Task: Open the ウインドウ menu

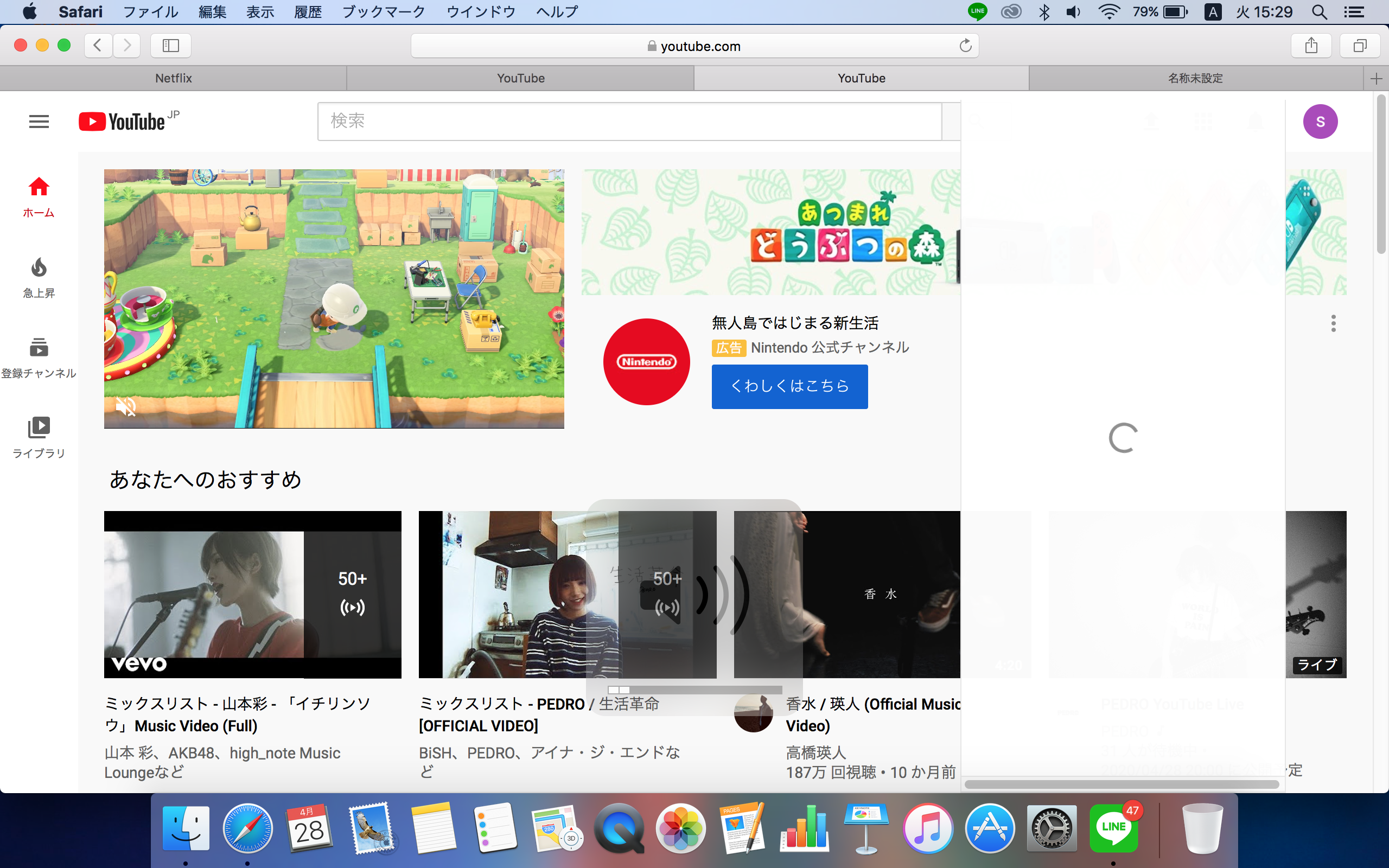Action: point(481,12)
